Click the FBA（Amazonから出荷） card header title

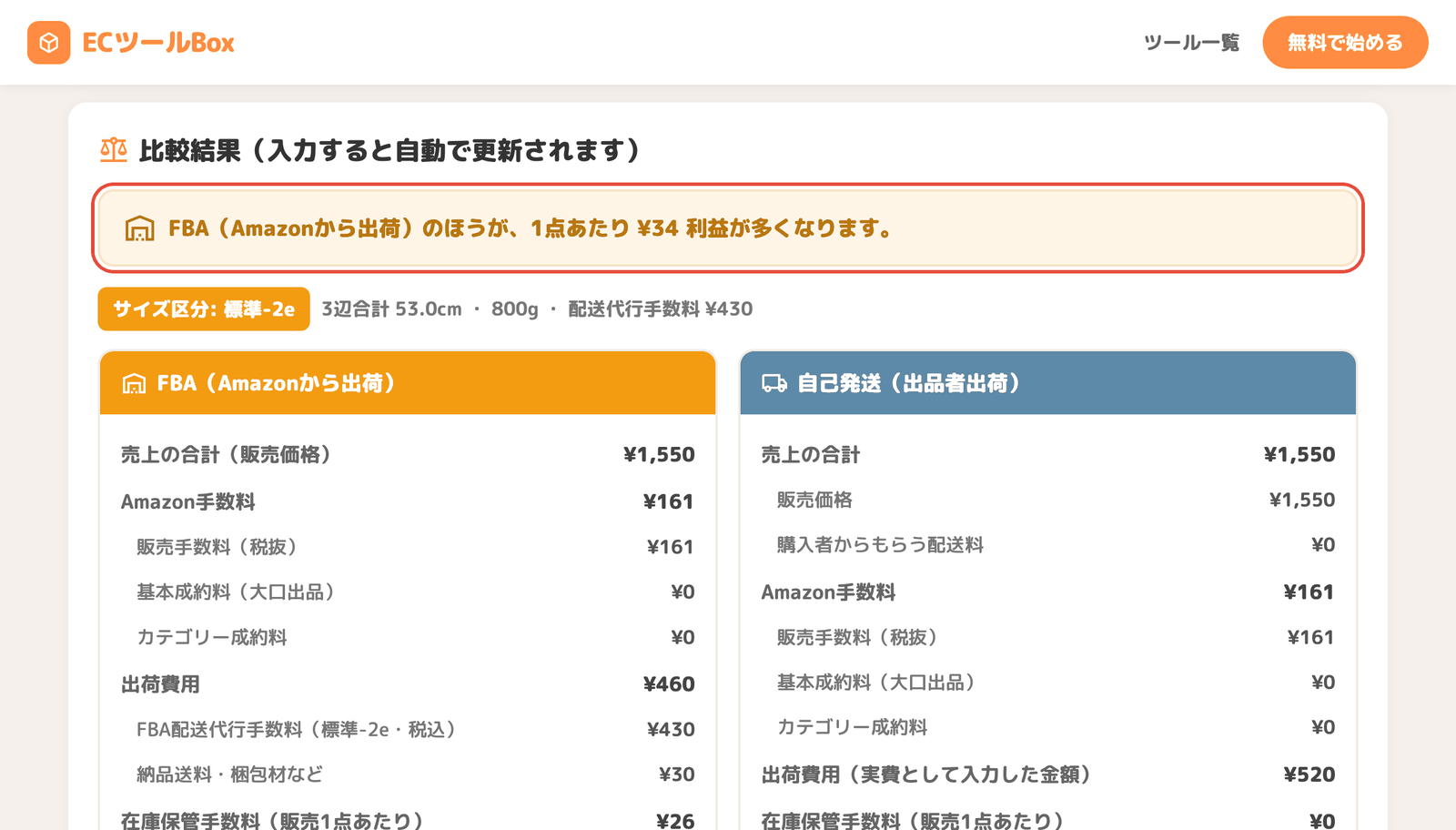pyautogui.click(x=277, y=384)
